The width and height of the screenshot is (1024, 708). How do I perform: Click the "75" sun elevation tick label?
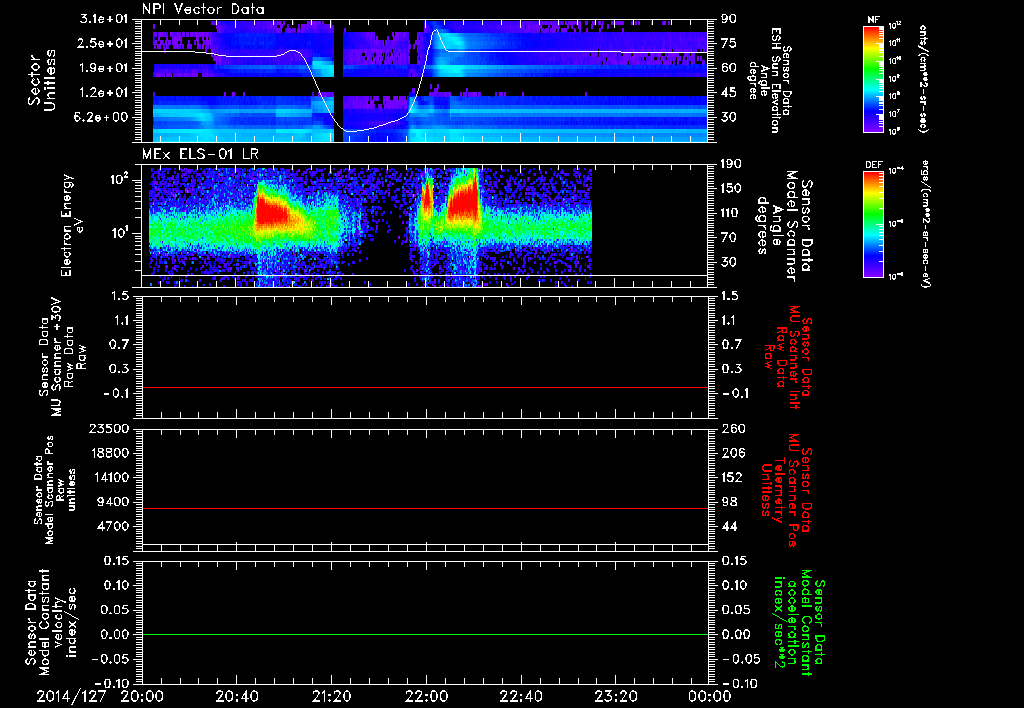728,43
